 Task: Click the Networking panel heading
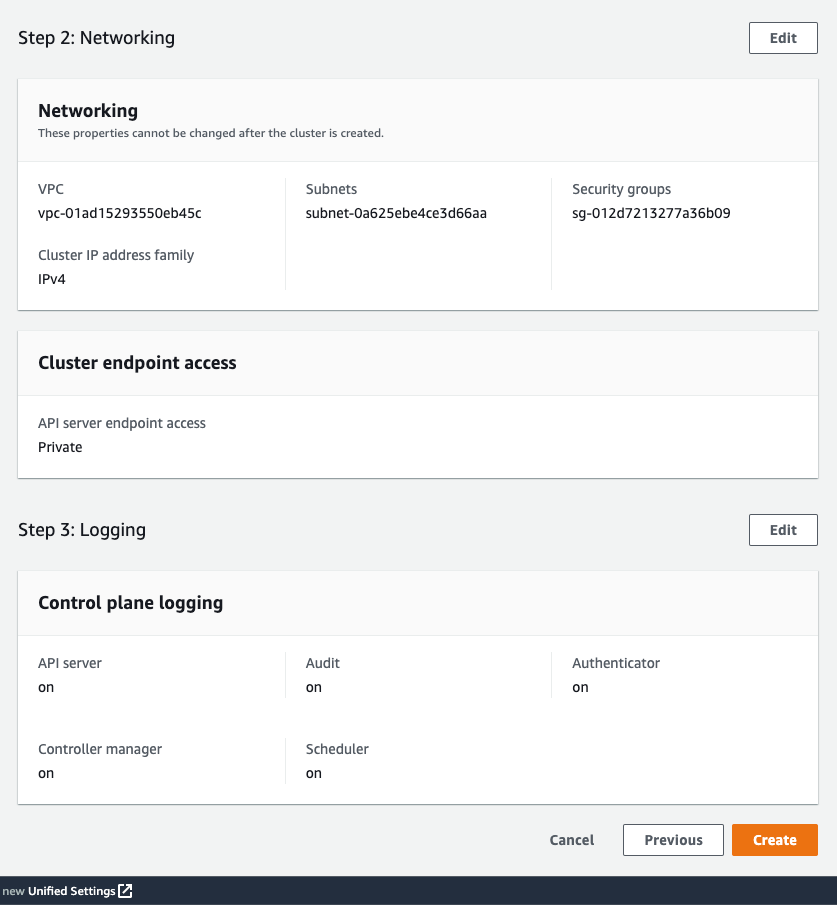point(88,111)
